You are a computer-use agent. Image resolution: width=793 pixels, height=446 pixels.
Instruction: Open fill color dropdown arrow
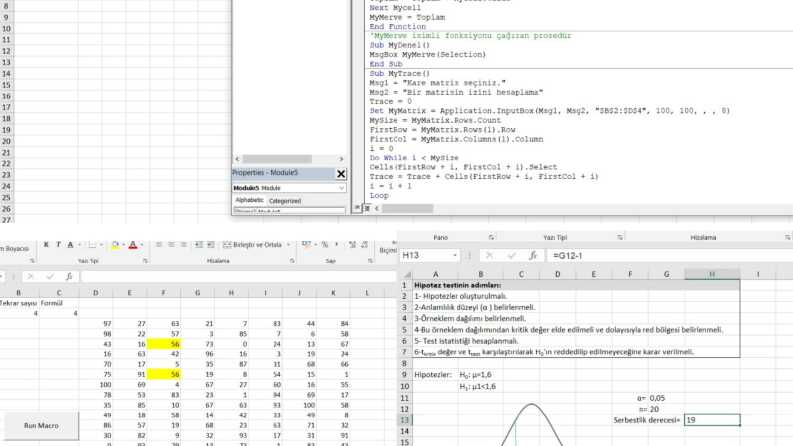point(124,245)
